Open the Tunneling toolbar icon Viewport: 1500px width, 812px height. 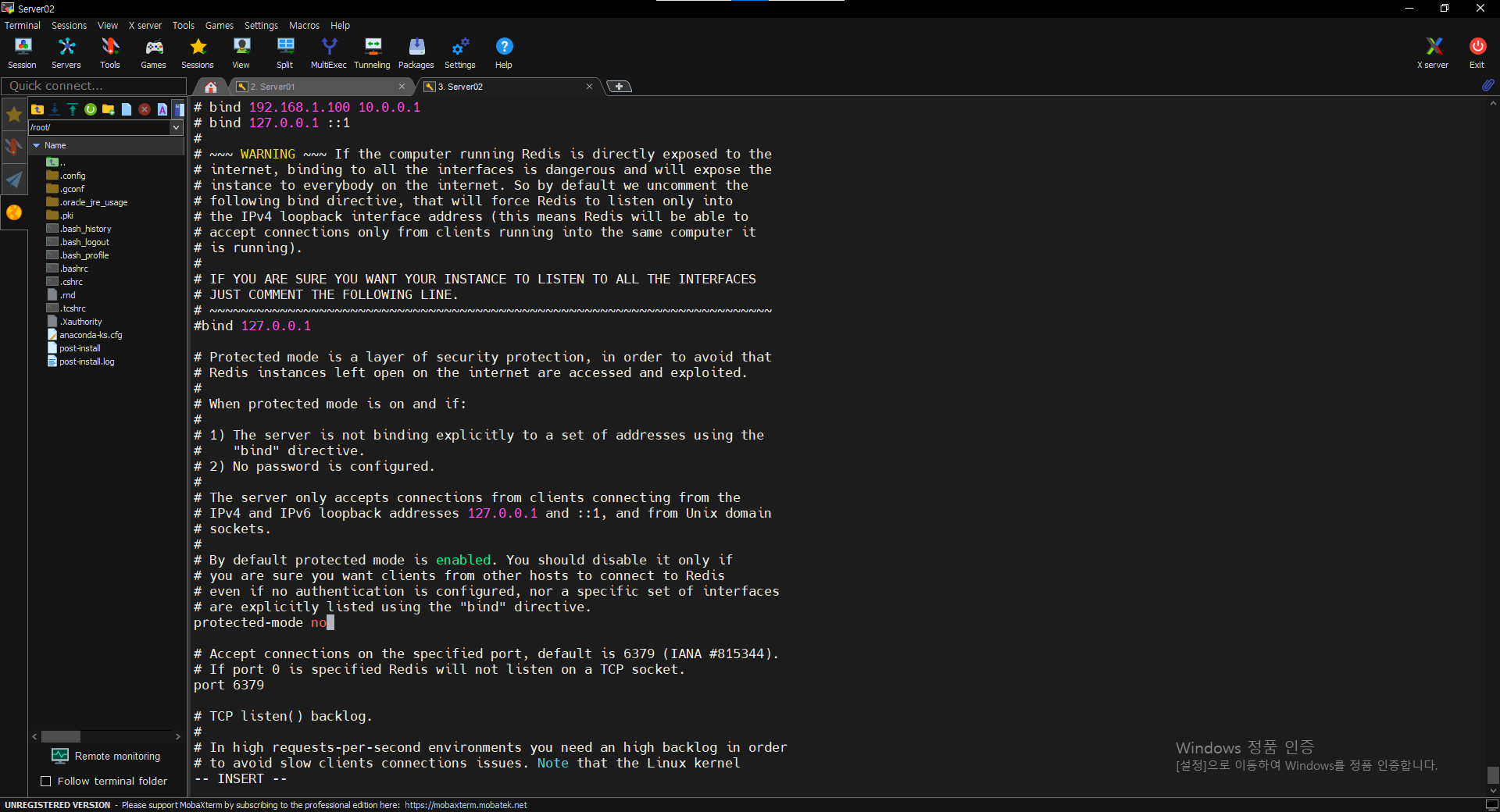click(x=373, y=53)
